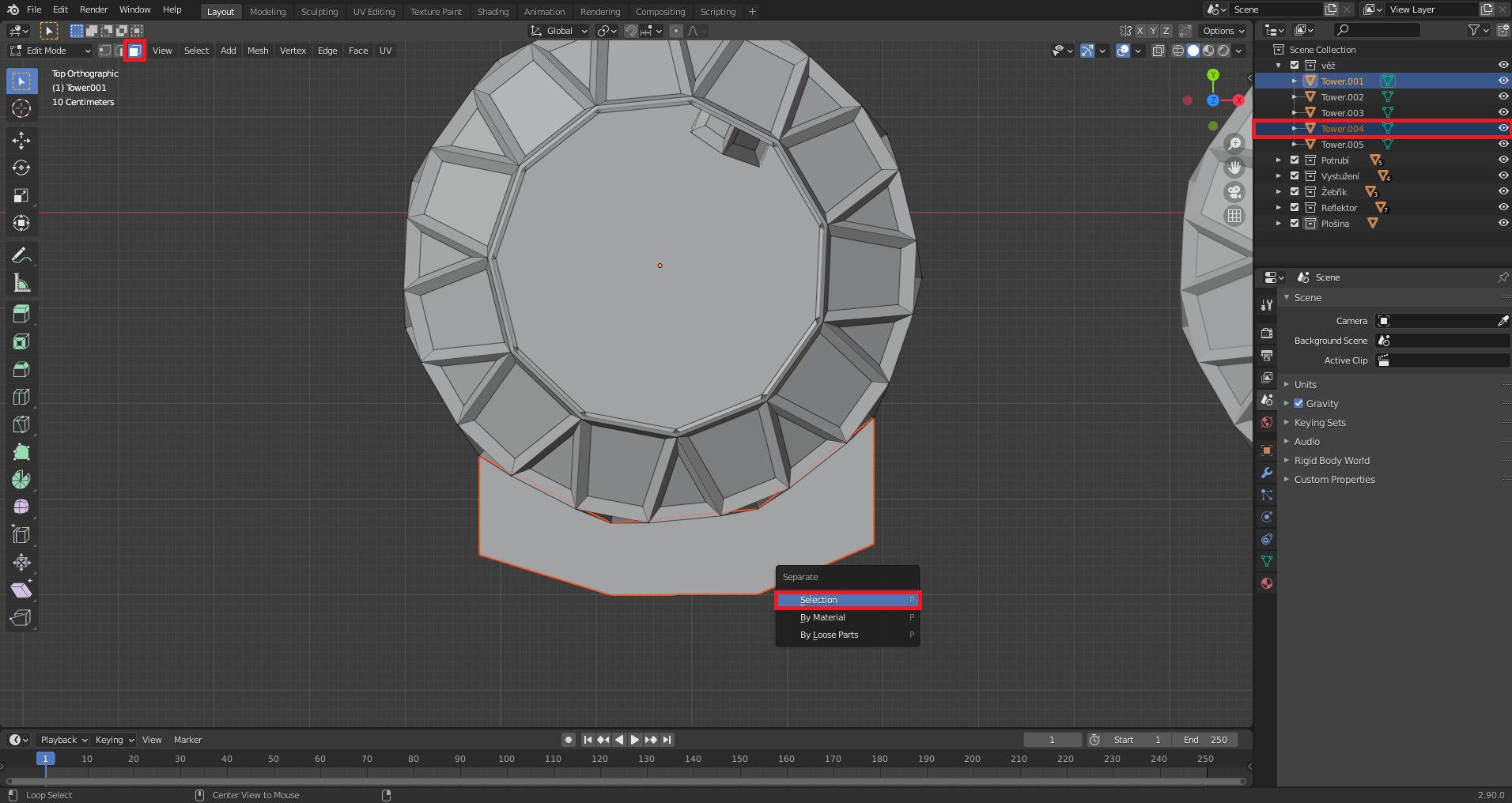Open the Options button in header
The height and width of the screenshot is (803, 1512).
[x=1223, y=31]
